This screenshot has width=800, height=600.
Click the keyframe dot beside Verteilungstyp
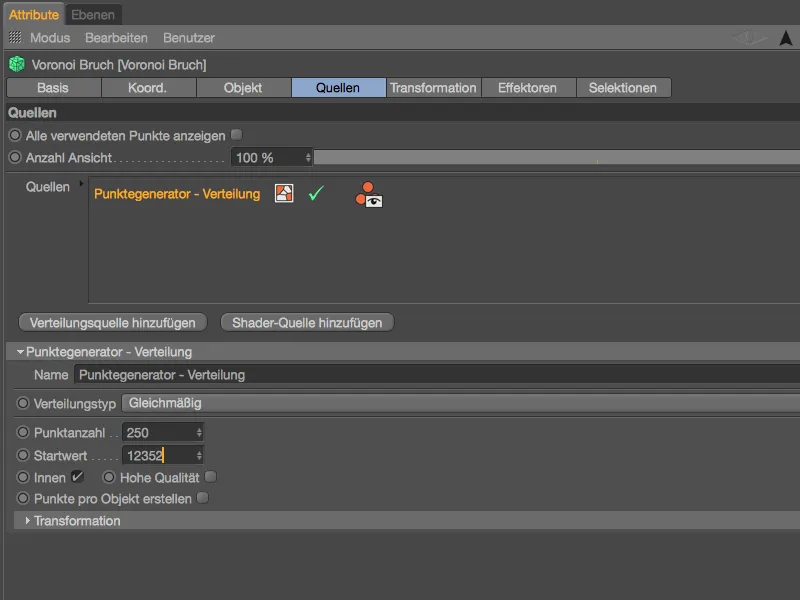coord(23,403)
